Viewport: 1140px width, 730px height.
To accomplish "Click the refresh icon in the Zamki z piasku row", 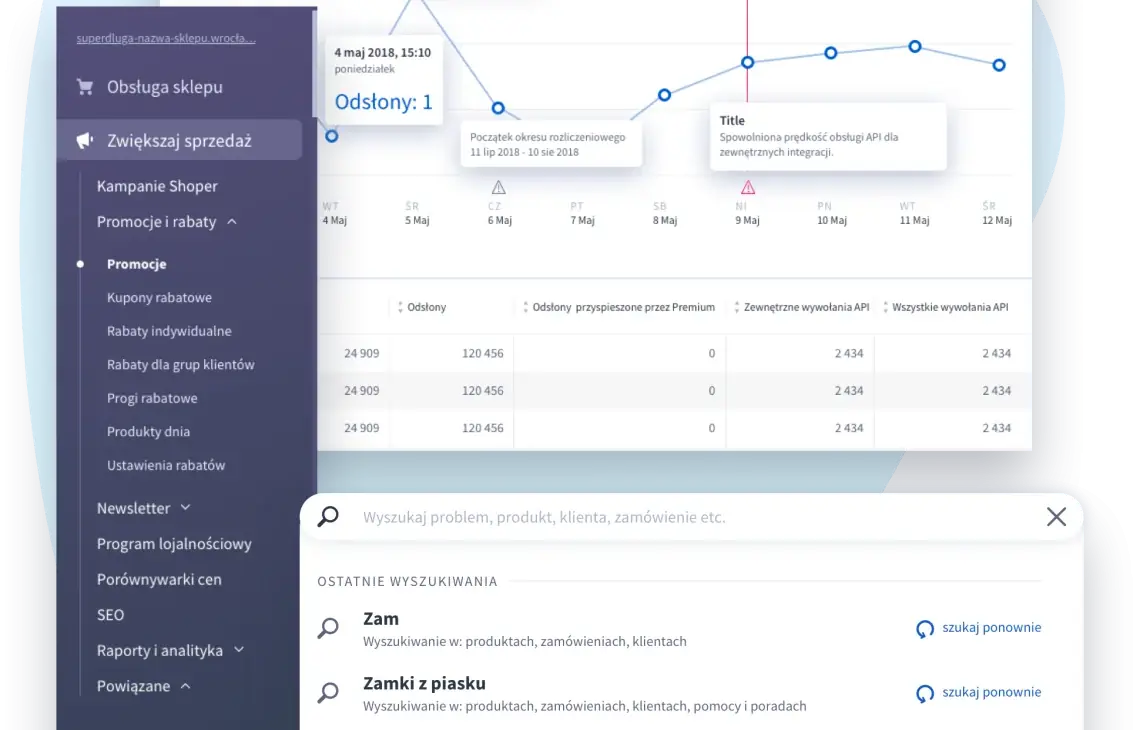I will click(924, 694).
